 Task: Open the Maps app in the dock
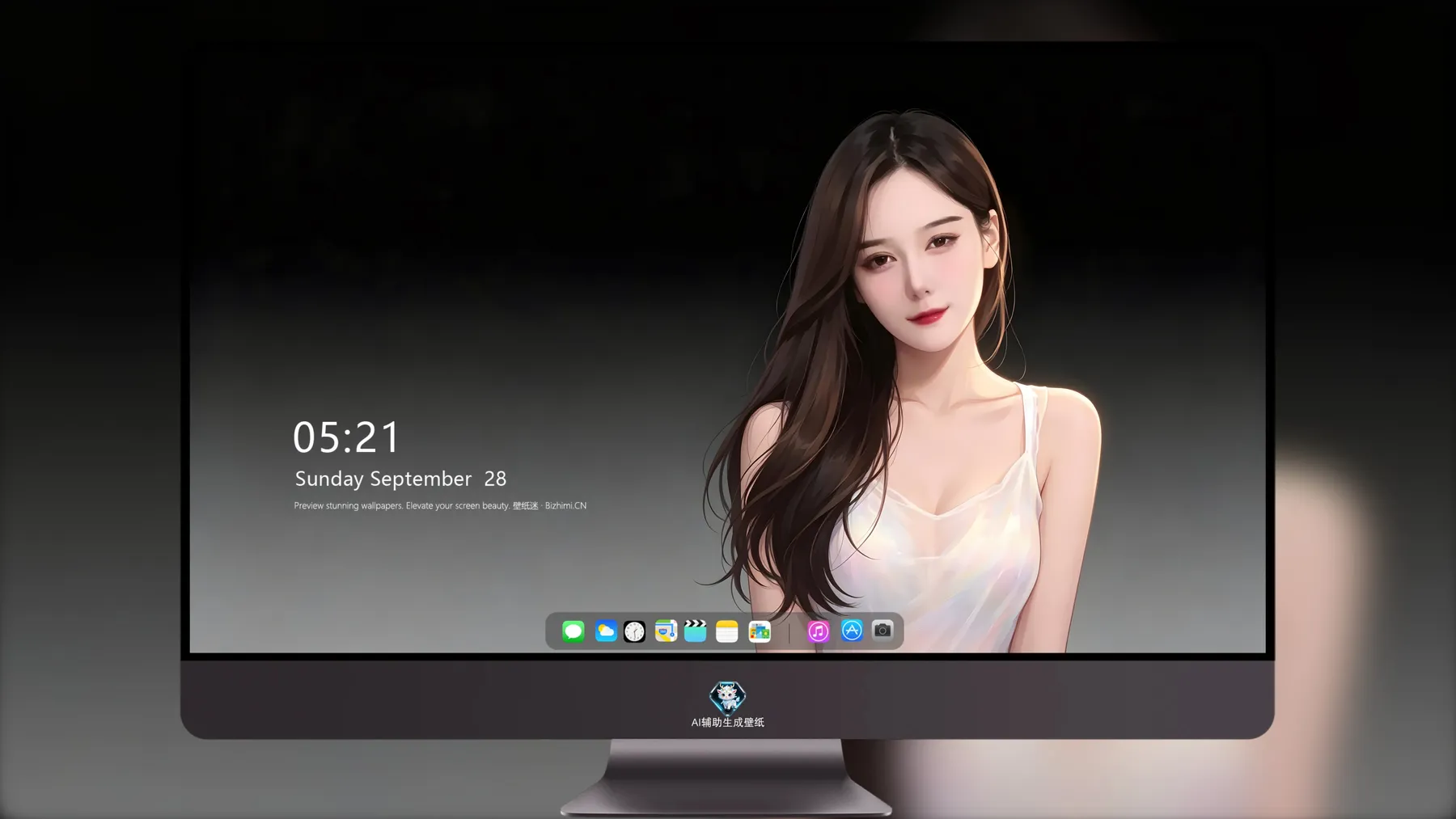[x=666, y=631]
